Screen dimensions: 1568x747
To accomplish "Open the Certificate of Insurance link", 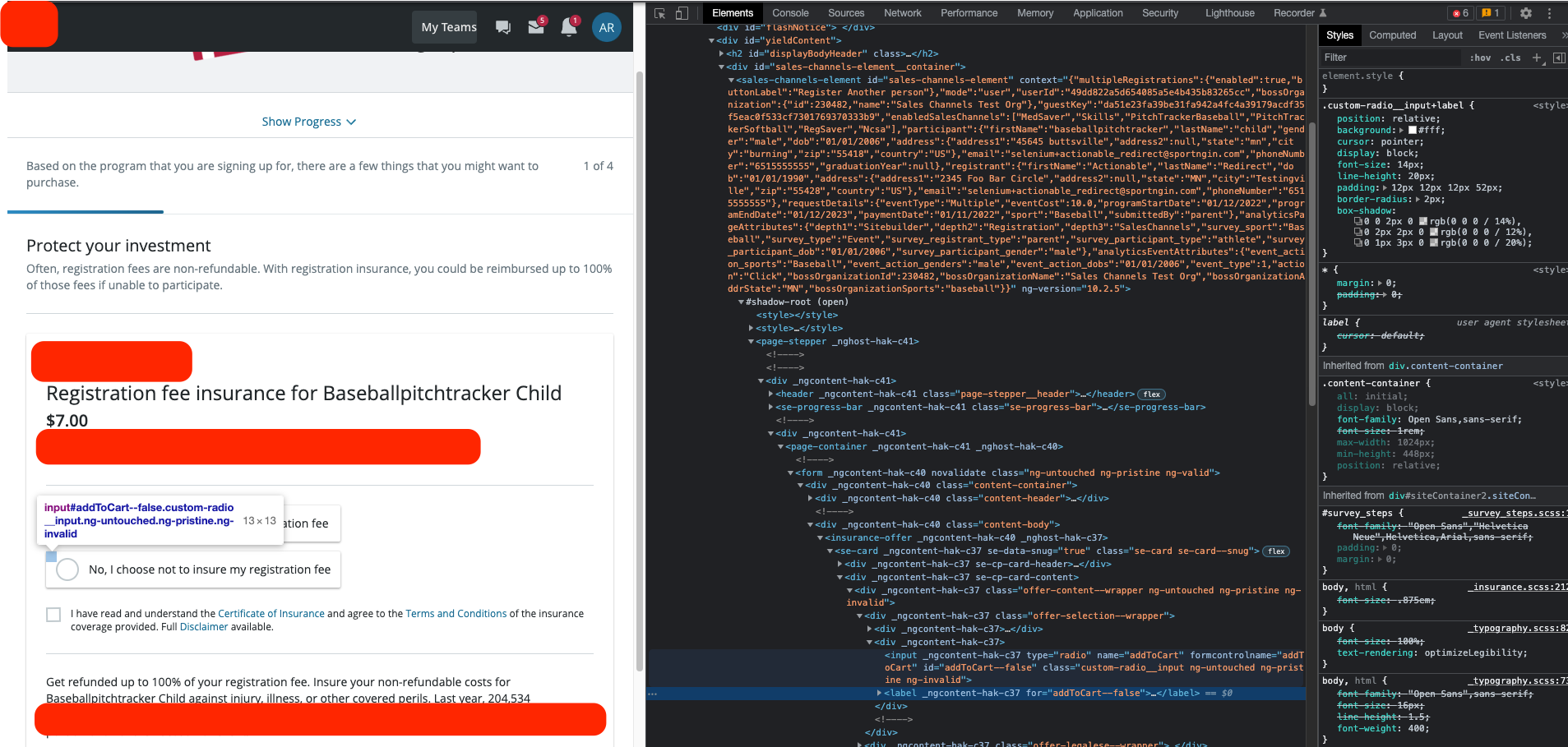I will coord(271,614).
